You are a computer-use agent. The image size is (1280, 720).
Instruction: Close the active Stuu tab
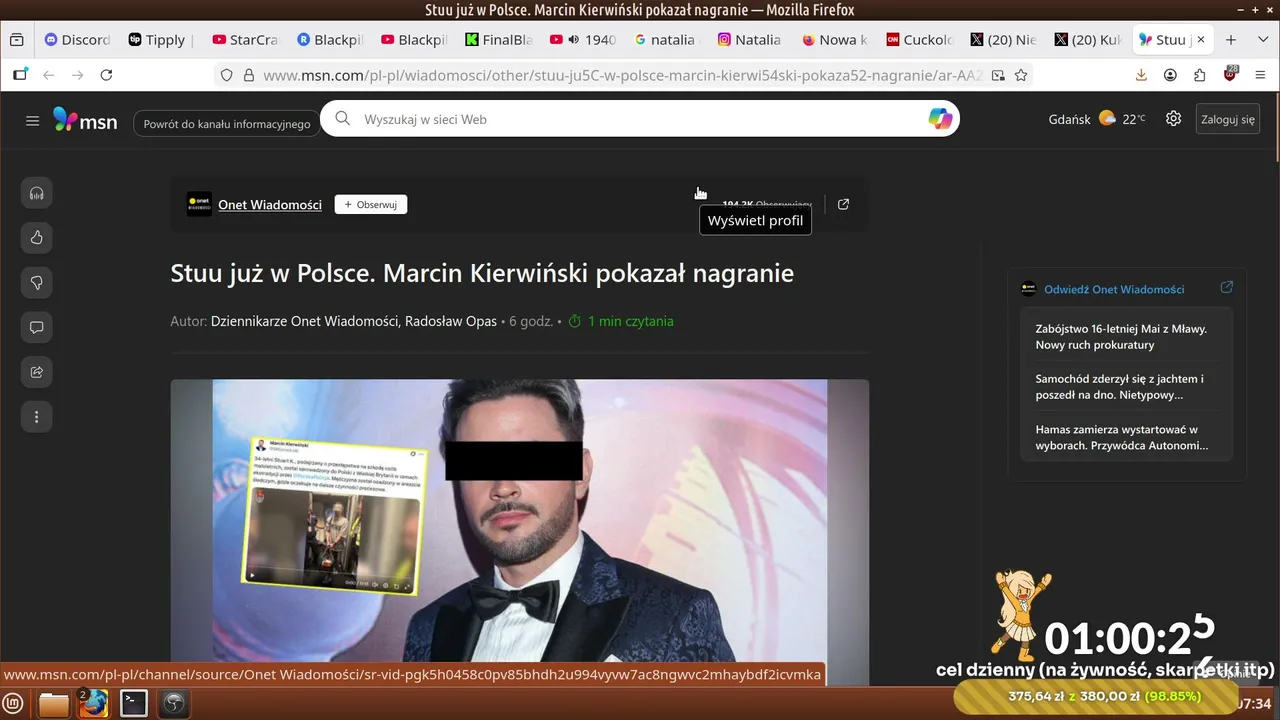(1201, 40)
